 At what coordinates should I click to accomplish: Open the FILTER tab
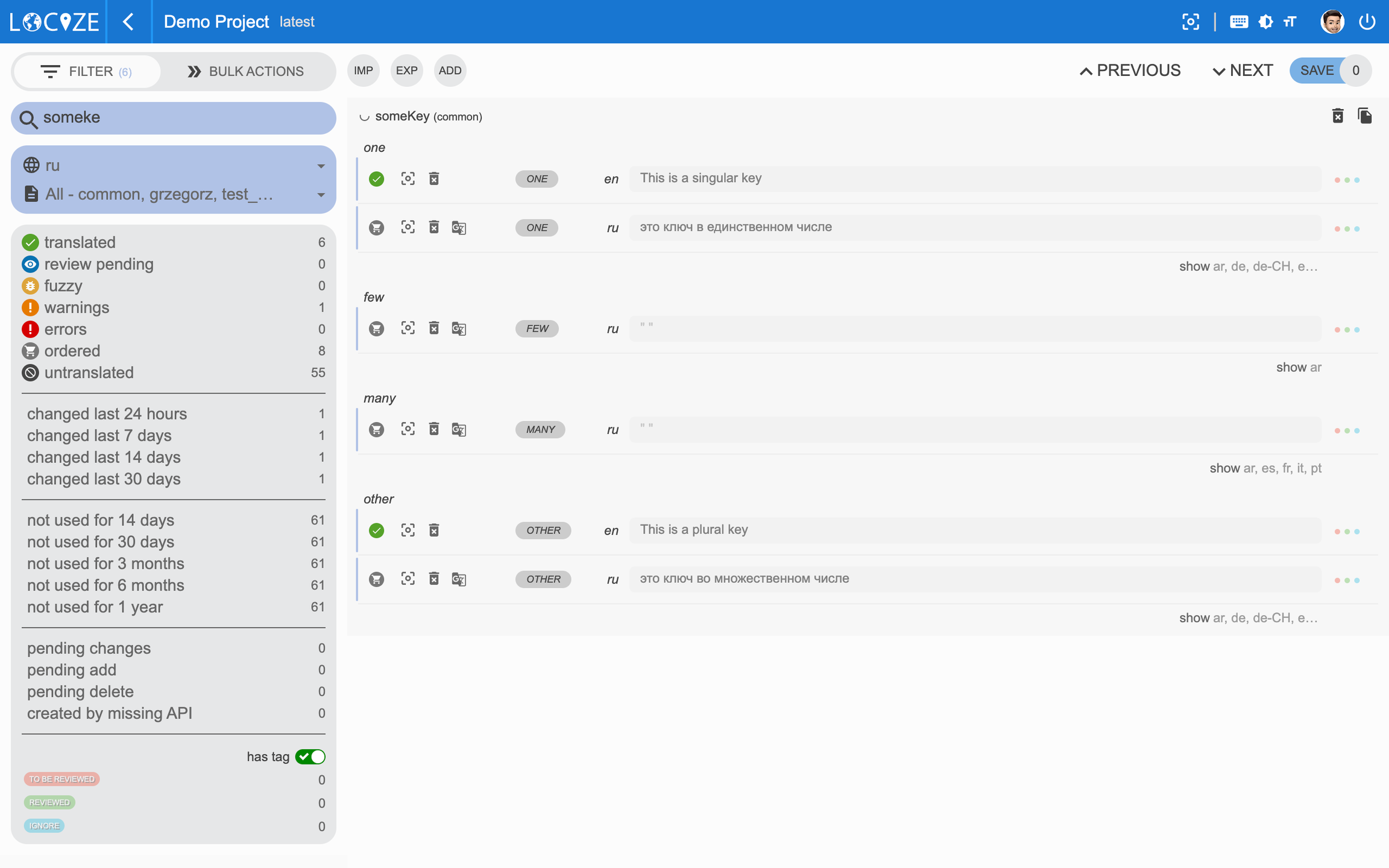[x=86, y=71]
